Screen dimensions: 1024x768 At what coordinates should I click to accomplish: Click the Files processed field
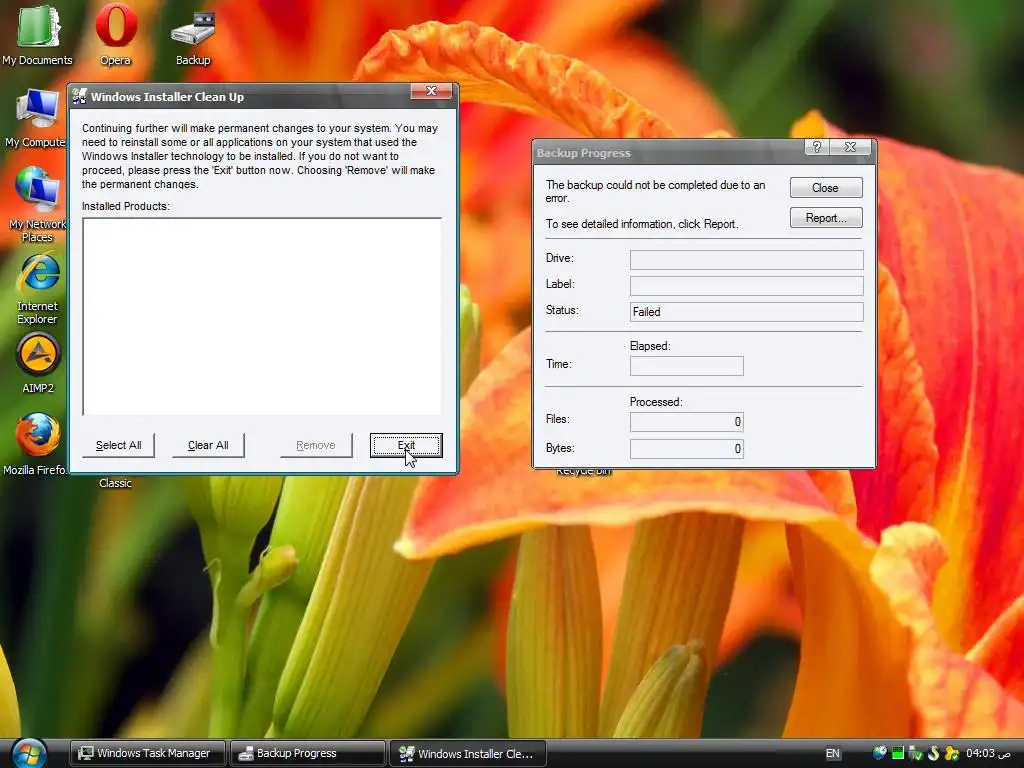coord(686,422)
